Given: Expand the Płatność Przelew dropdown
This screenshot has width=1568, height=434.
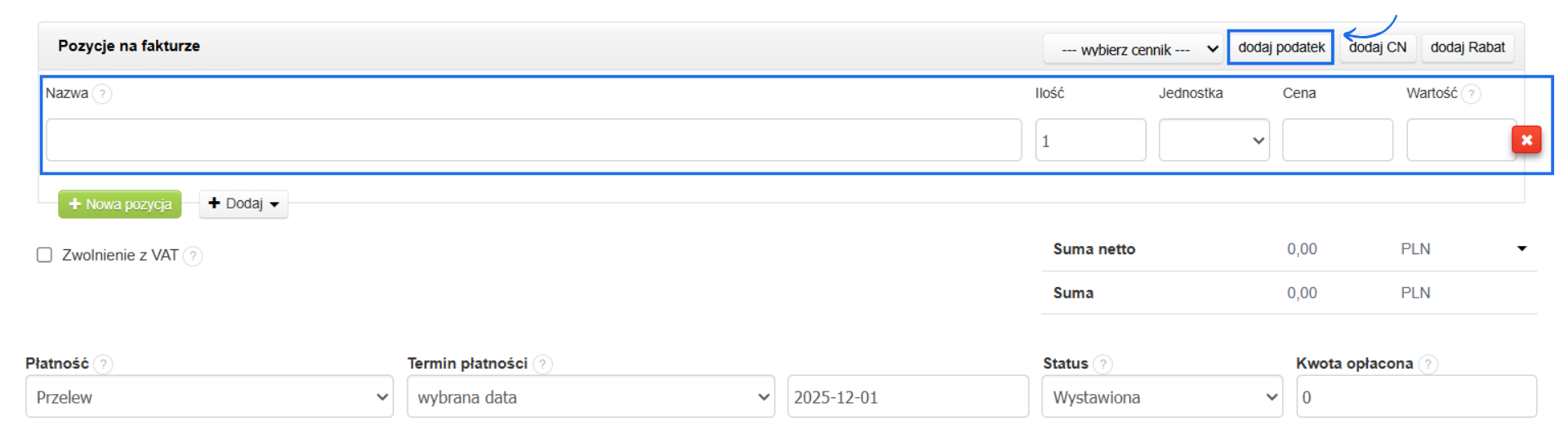Looking at the screenshot, I should point(209,396).
